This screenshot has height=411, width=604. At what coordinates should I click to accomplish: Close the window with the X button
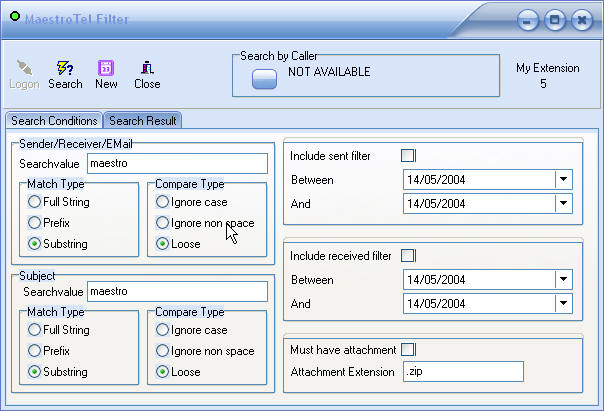click(x=582, y=20)
